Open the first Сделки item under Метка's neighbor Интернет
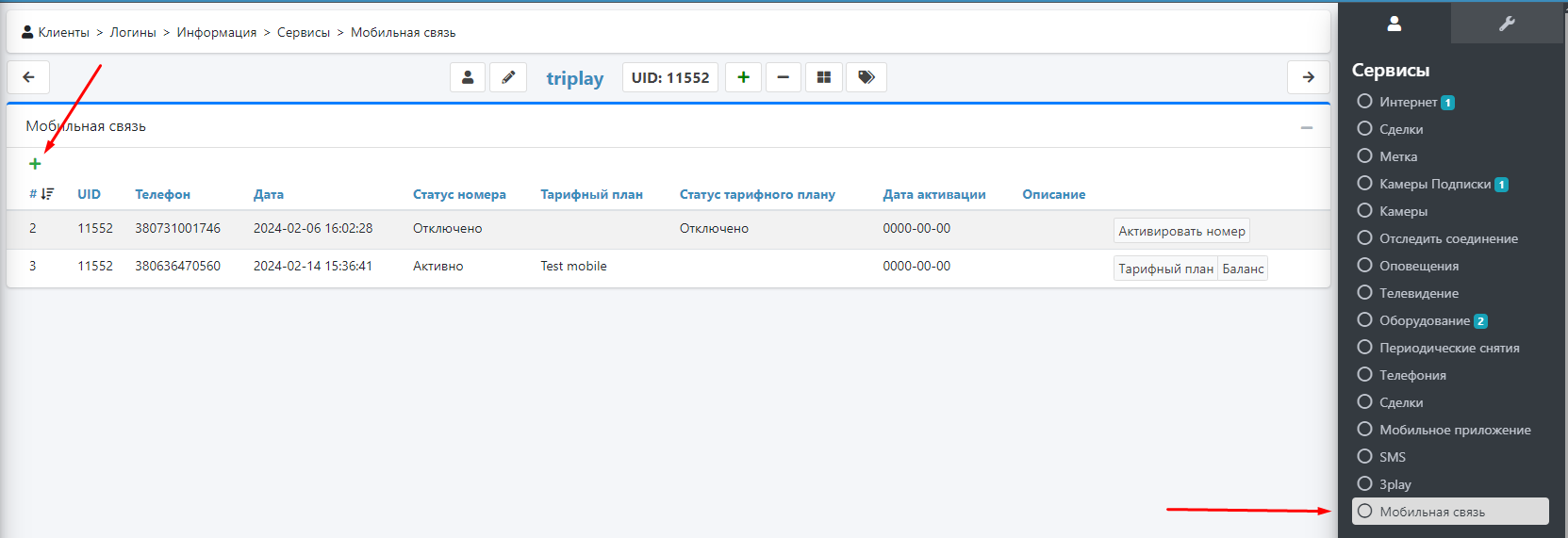1568x538 pixels. 1452,129
